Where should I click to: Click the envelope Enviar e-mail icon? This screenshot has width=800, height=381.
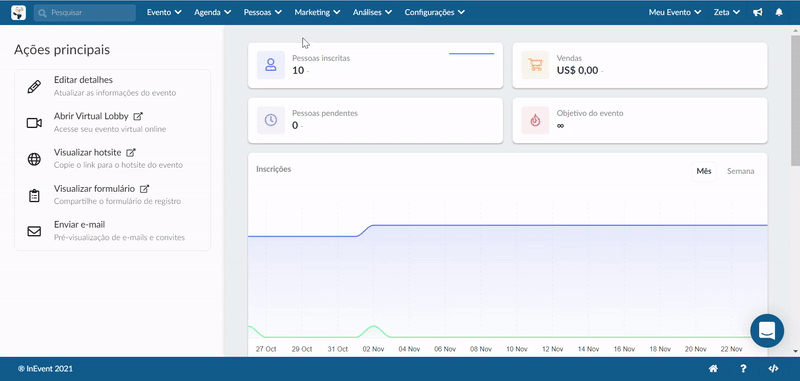pos(34,232)
